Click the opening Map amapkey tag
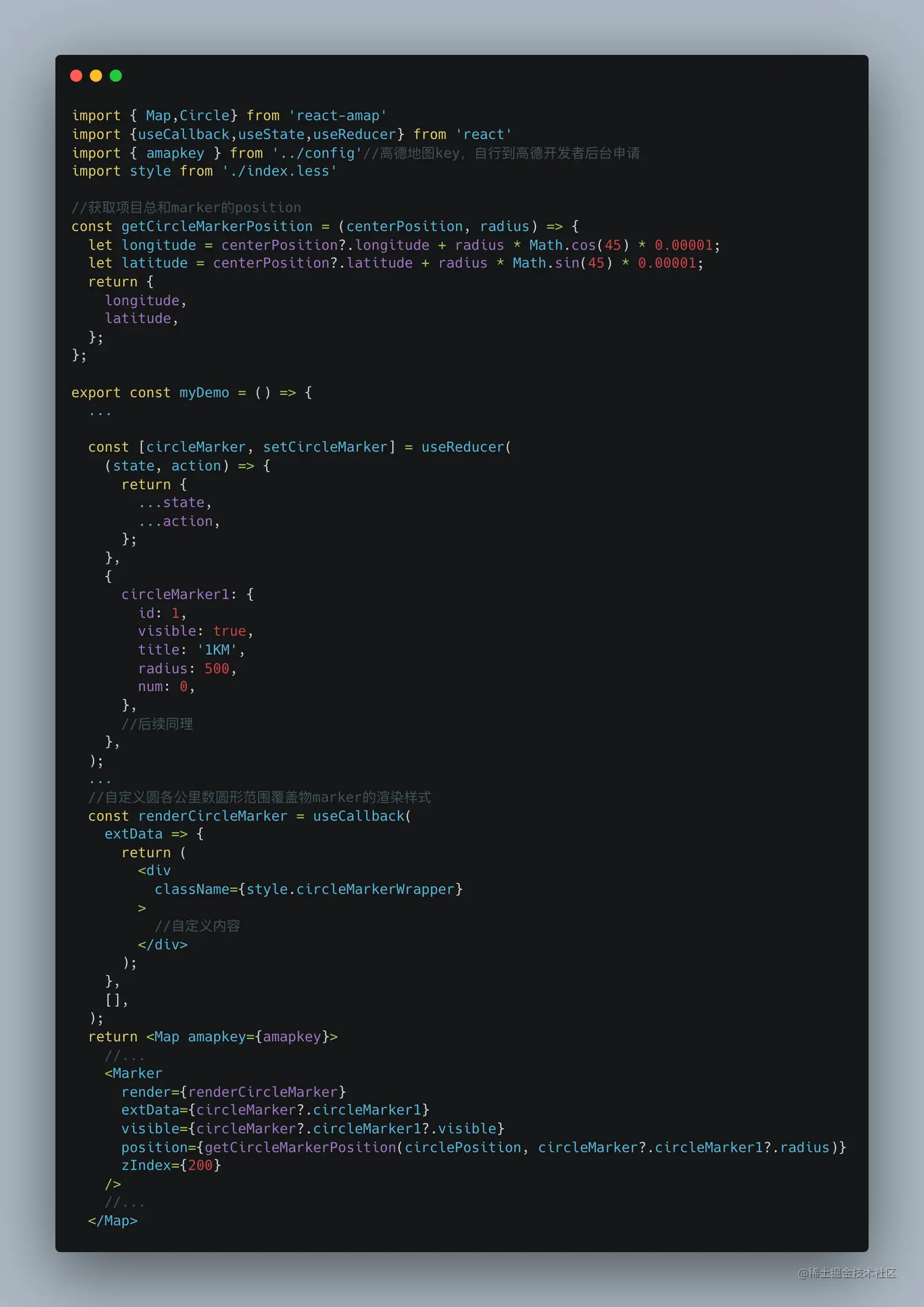 [x=242, y=1037]
